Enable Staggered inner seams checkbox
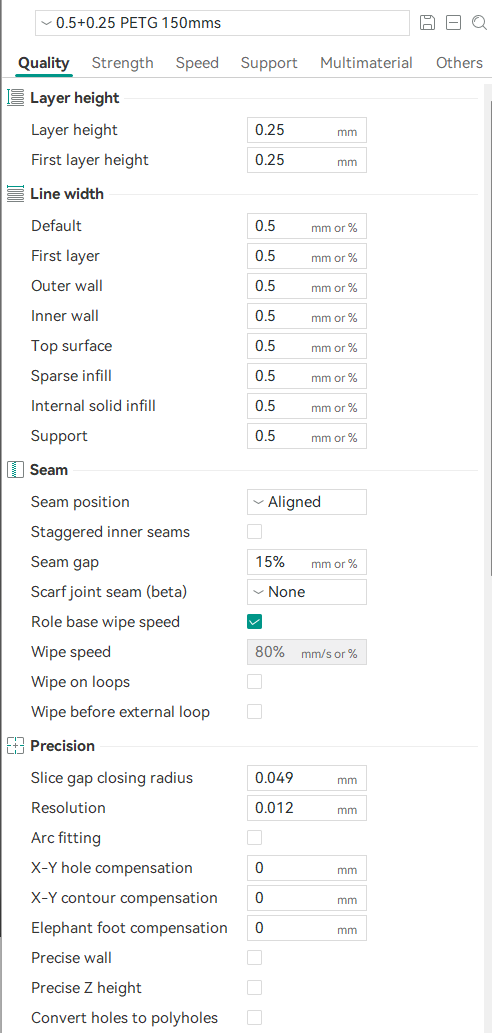 coord(254,532)
